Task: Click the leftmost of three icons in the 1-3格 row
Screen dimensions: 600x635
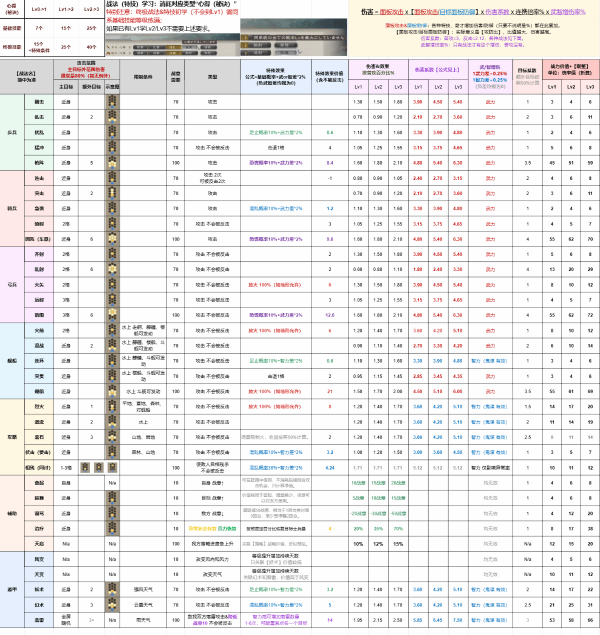Action: 87,467
